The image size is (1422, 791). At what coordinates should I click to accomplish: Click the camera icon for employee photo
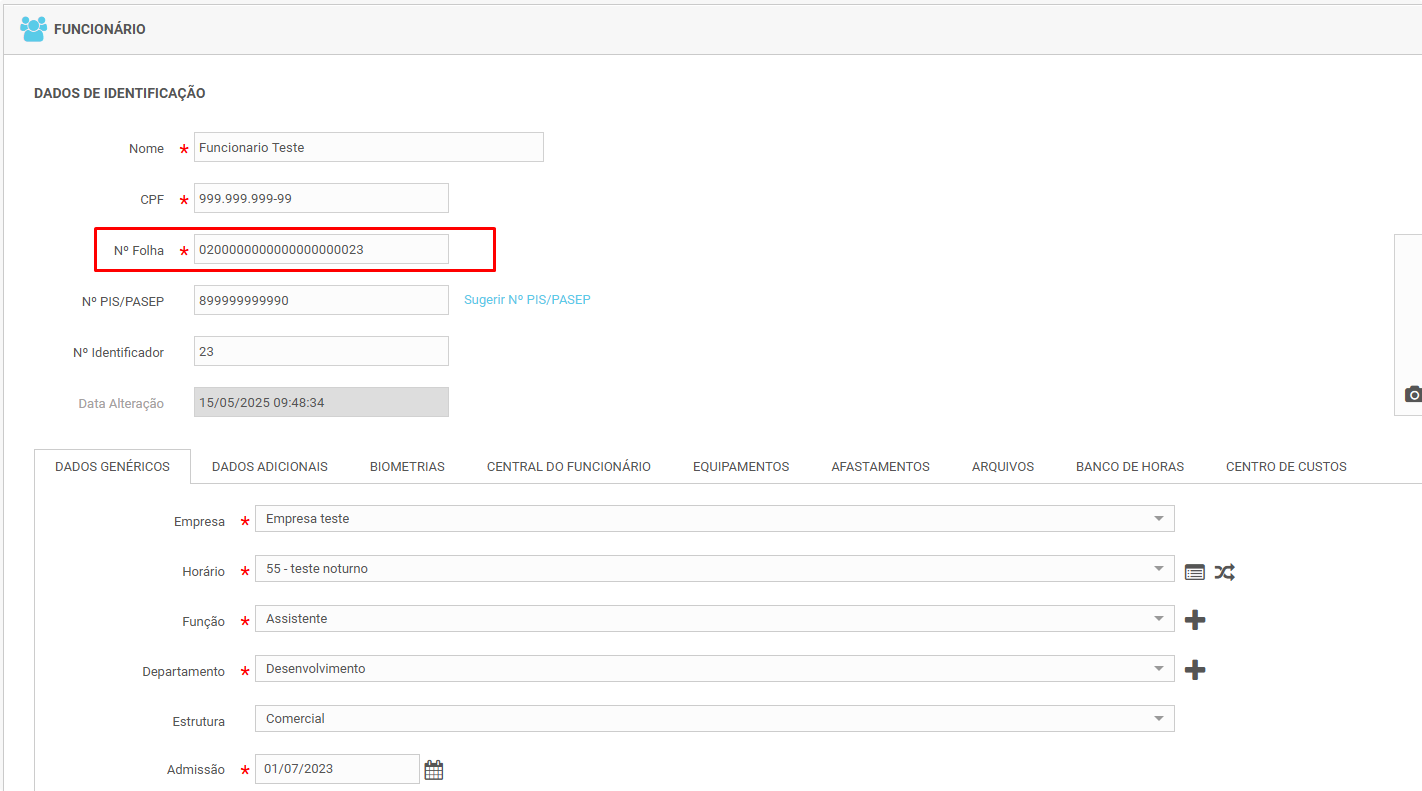(1413, 394)
